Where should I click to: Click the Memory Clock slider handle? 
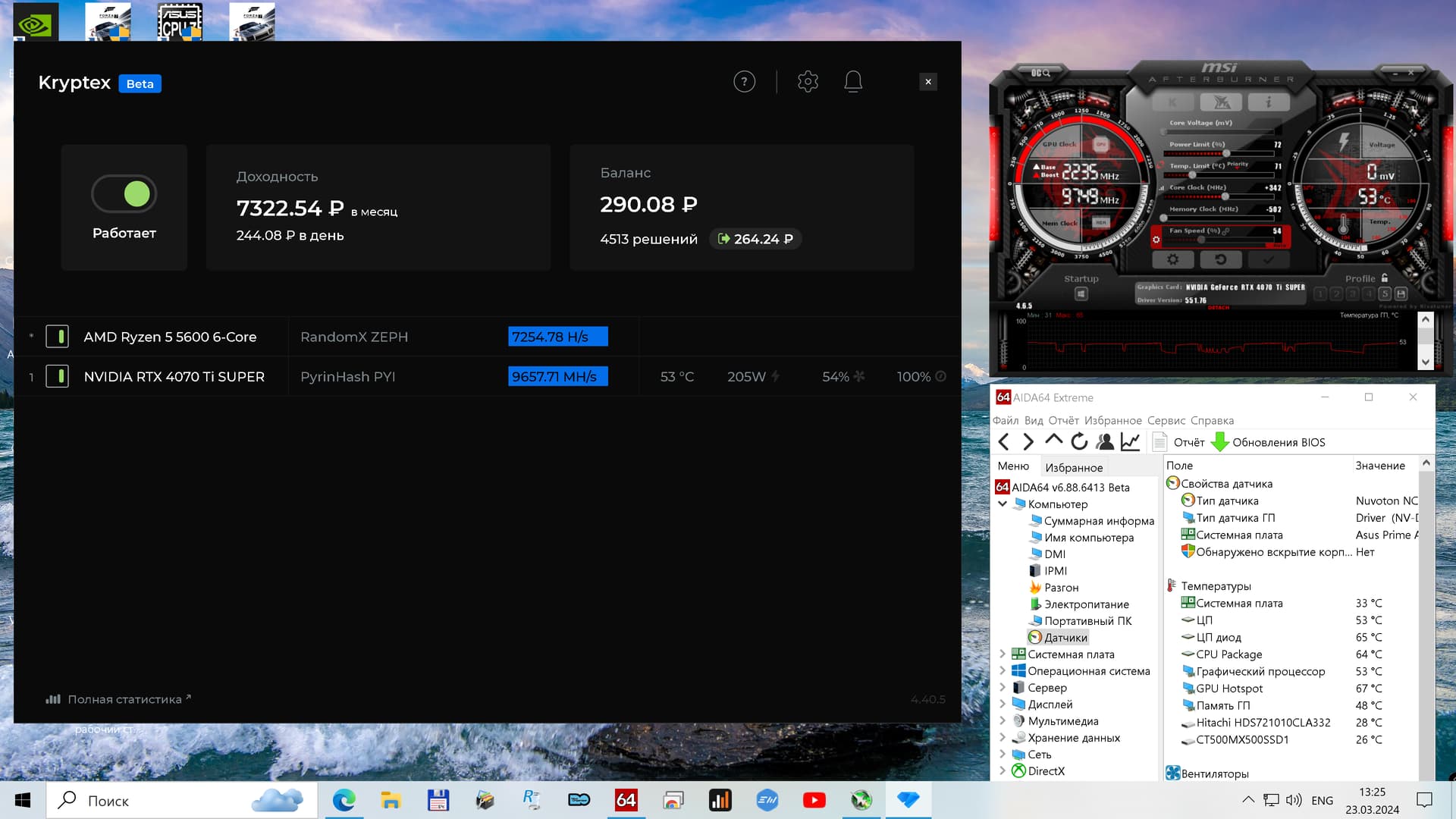(1163, 218)
